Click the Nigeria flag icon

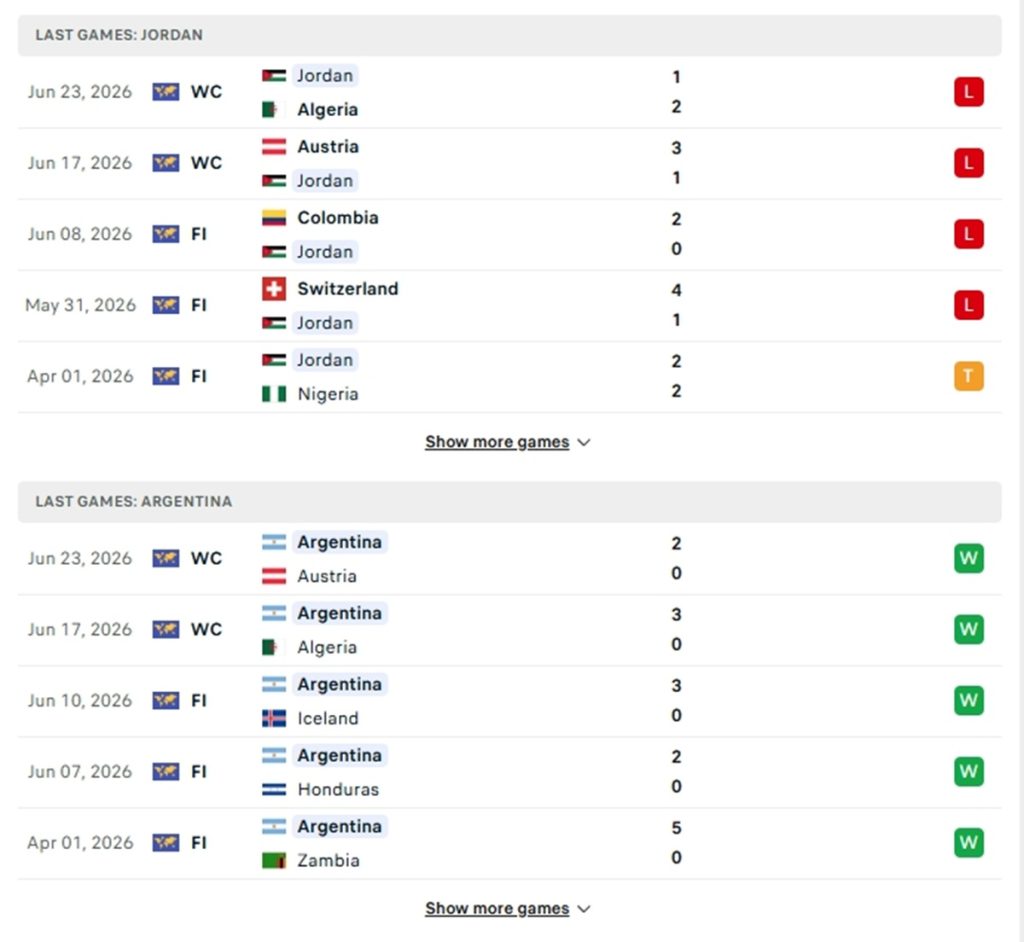[x=274, y=394]
